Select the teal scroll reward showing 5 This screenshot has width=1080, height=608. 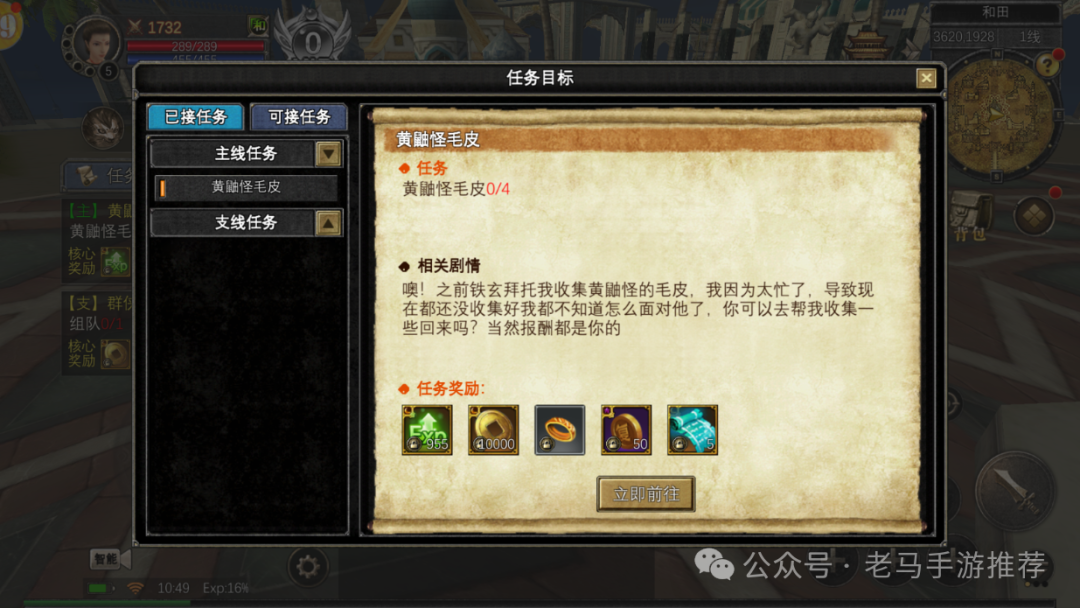click(x=692, y=430)
